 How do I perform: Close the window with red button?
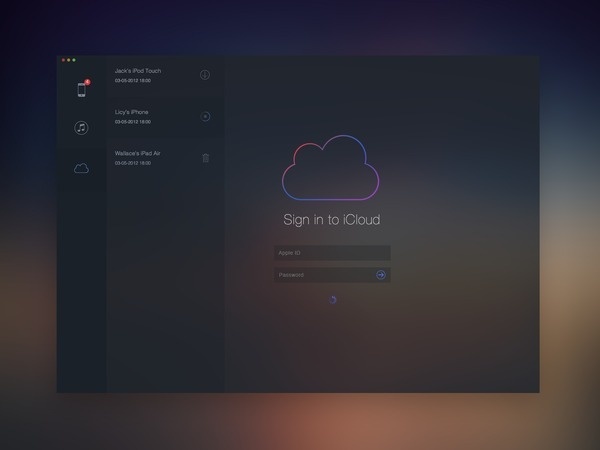(64, 60)
